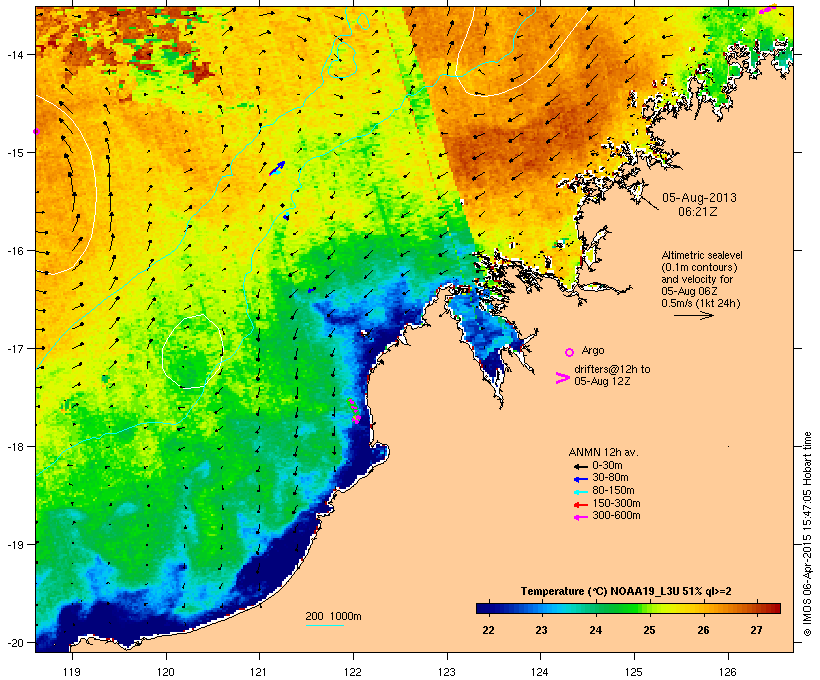Click the '150-300m' depth label
Screen dimensions: 820x680
click(x=616, y=503)
